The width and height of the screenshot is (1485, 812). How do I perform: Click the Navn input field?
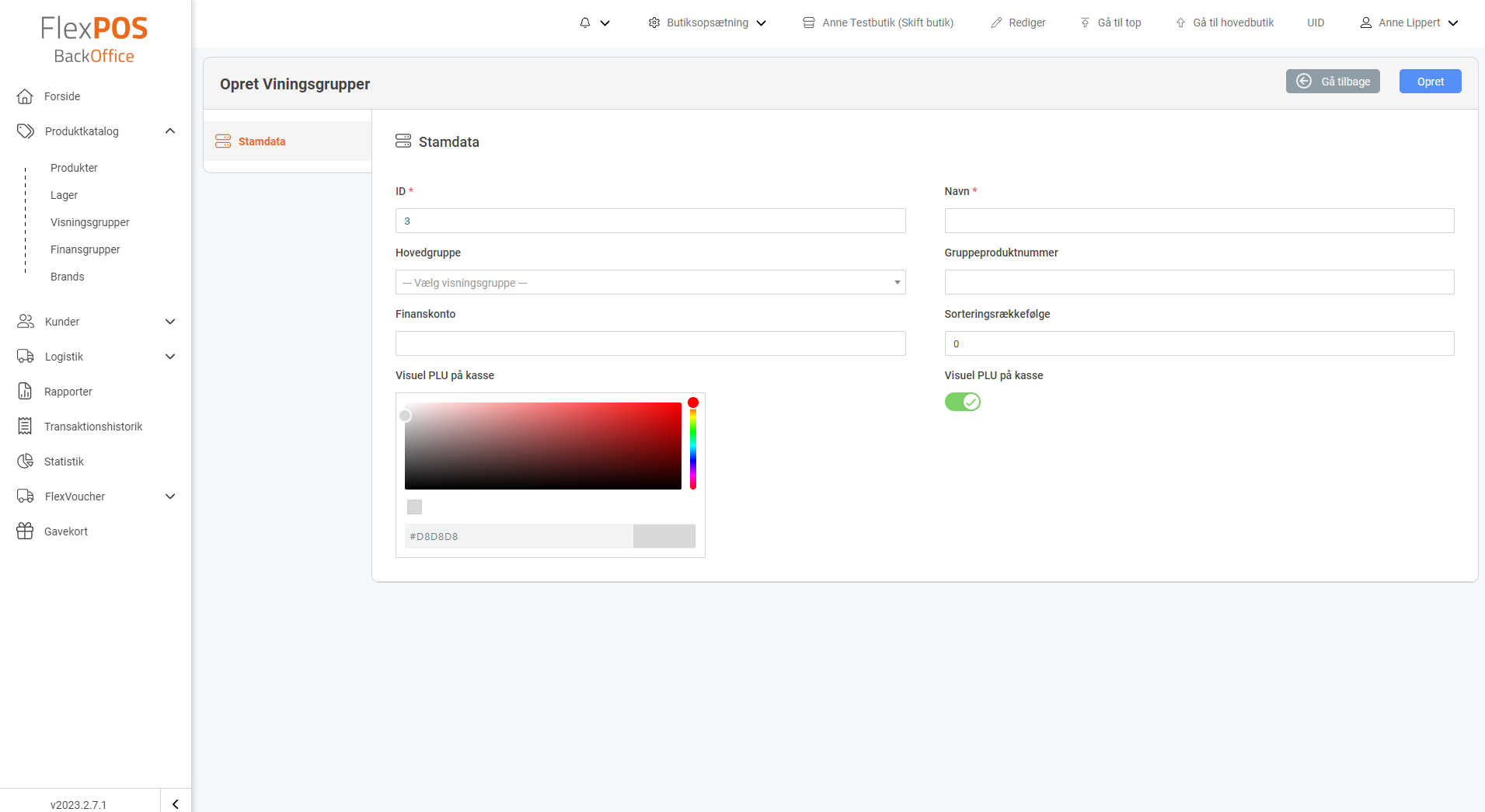1197,221
